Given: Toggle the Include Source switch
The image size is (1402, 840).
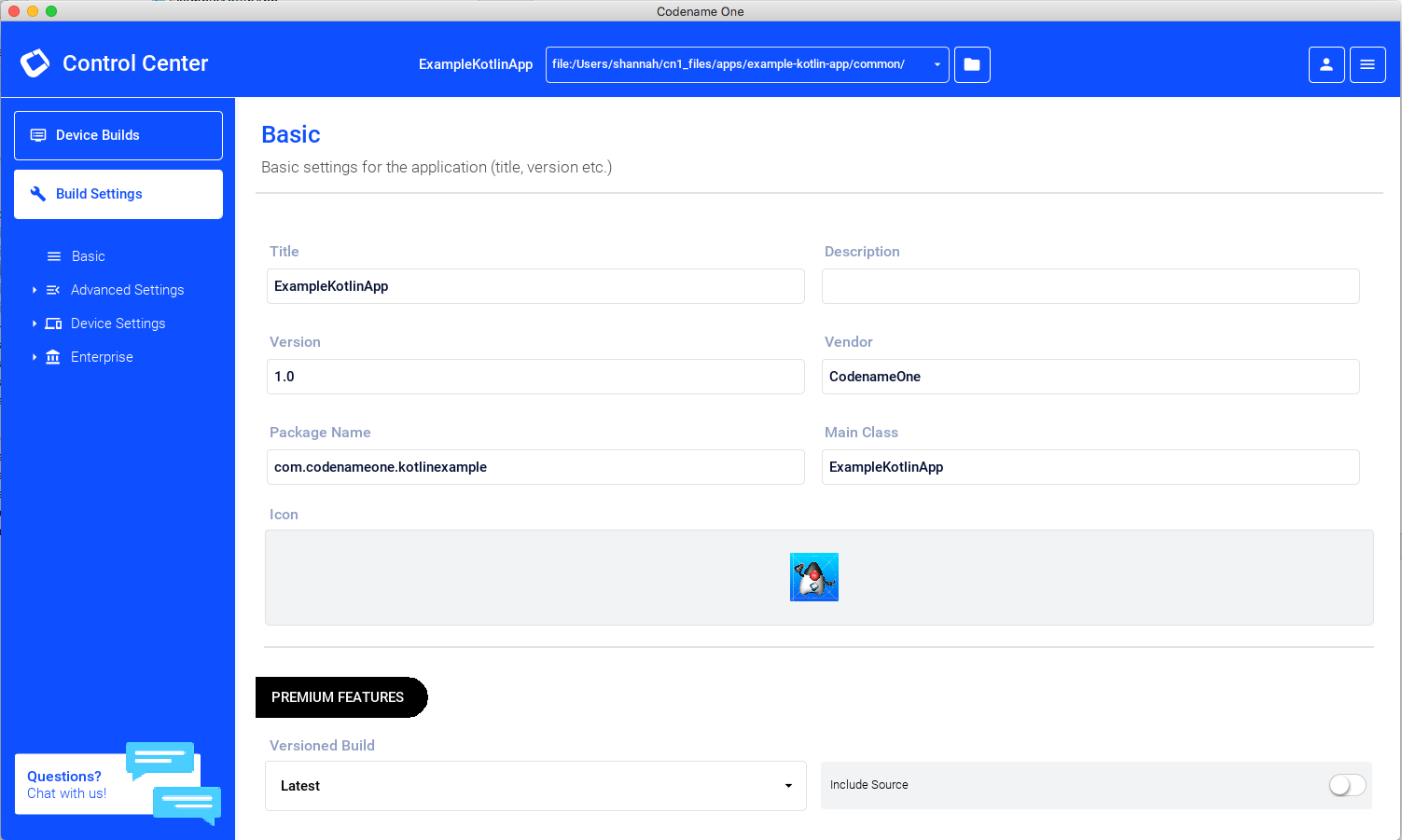Looking at the screenshot, I should 1346,785.
